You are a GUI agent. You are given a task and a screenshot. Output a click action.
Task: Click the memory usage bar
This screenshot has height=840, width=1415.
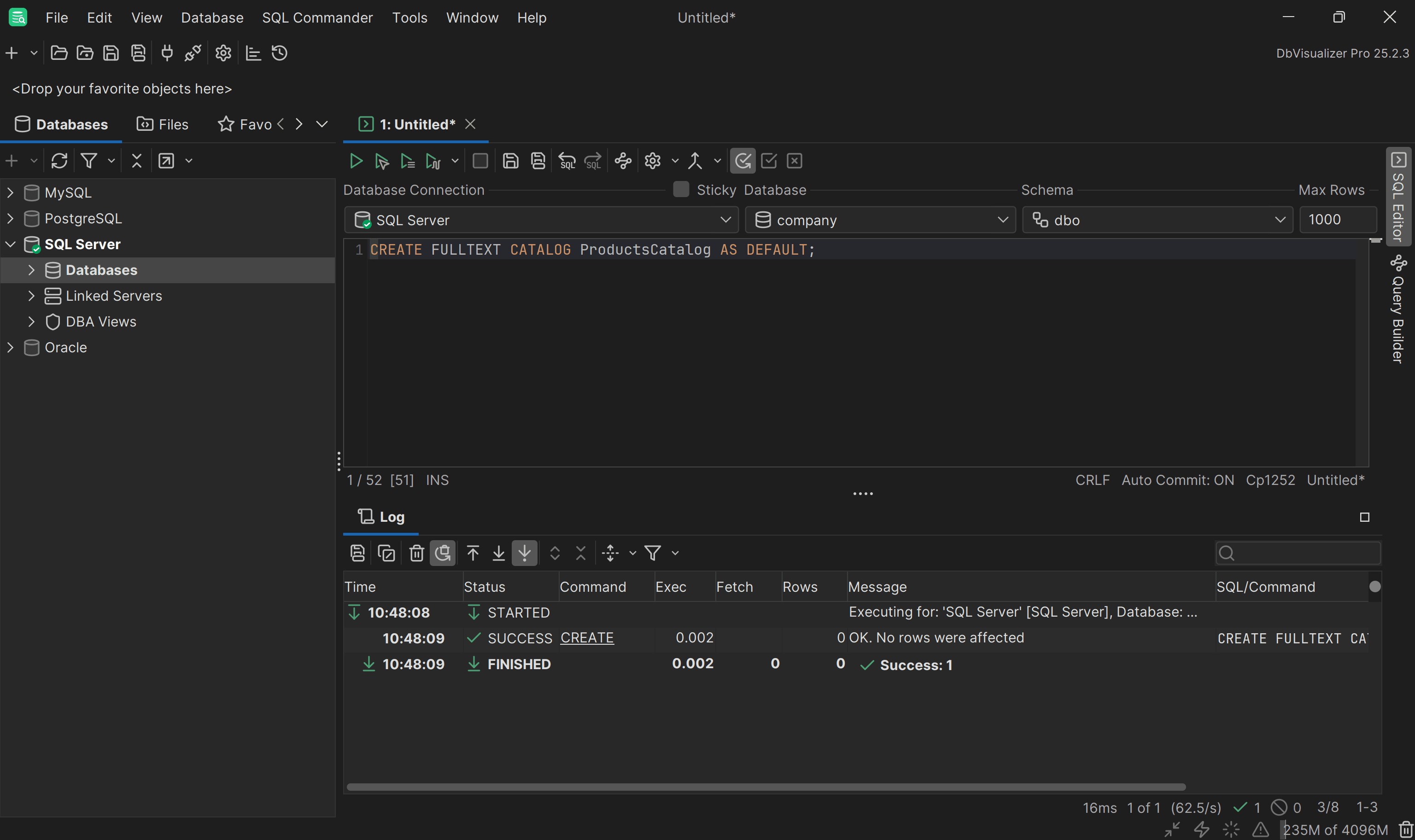tap(1335, 830)
